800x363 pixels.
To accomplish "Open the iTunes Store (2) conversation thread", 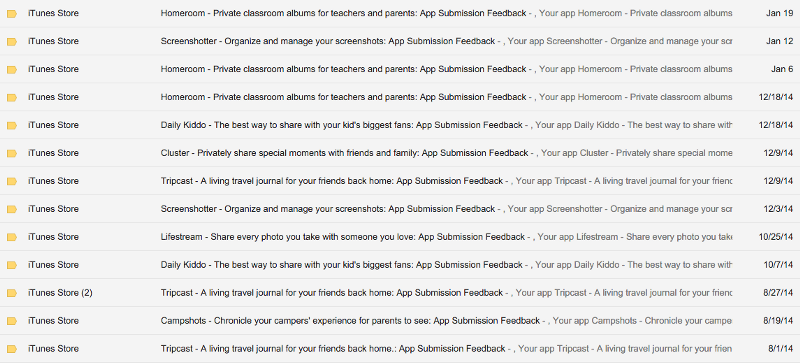I will click(x=400, y=293).
